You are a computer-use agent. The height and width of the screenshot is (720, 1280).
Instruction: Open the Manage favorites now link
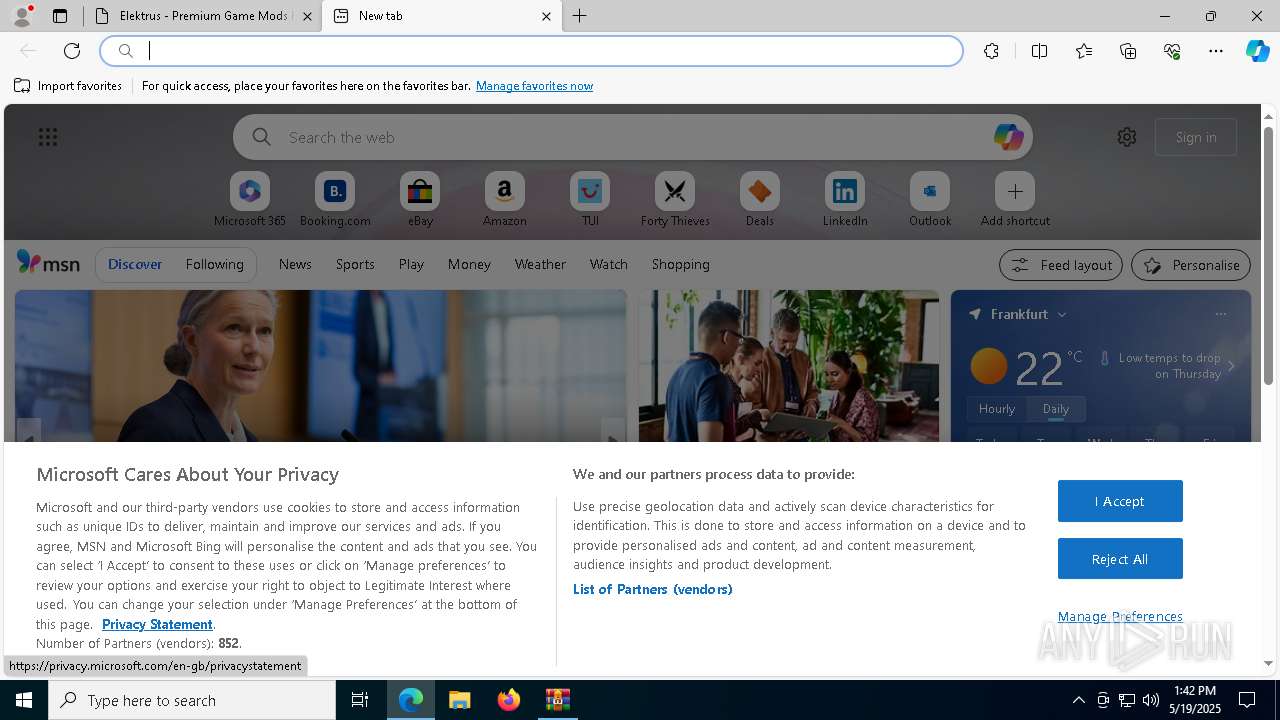pos(534,86)
